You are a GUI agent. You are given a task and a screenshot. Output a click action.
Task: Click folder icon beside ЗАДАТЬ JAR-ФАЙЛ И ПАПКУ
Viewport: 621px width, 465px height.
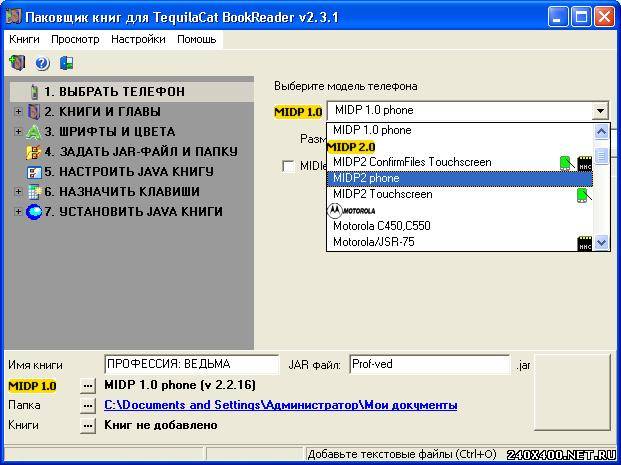(x=34, y=152)
